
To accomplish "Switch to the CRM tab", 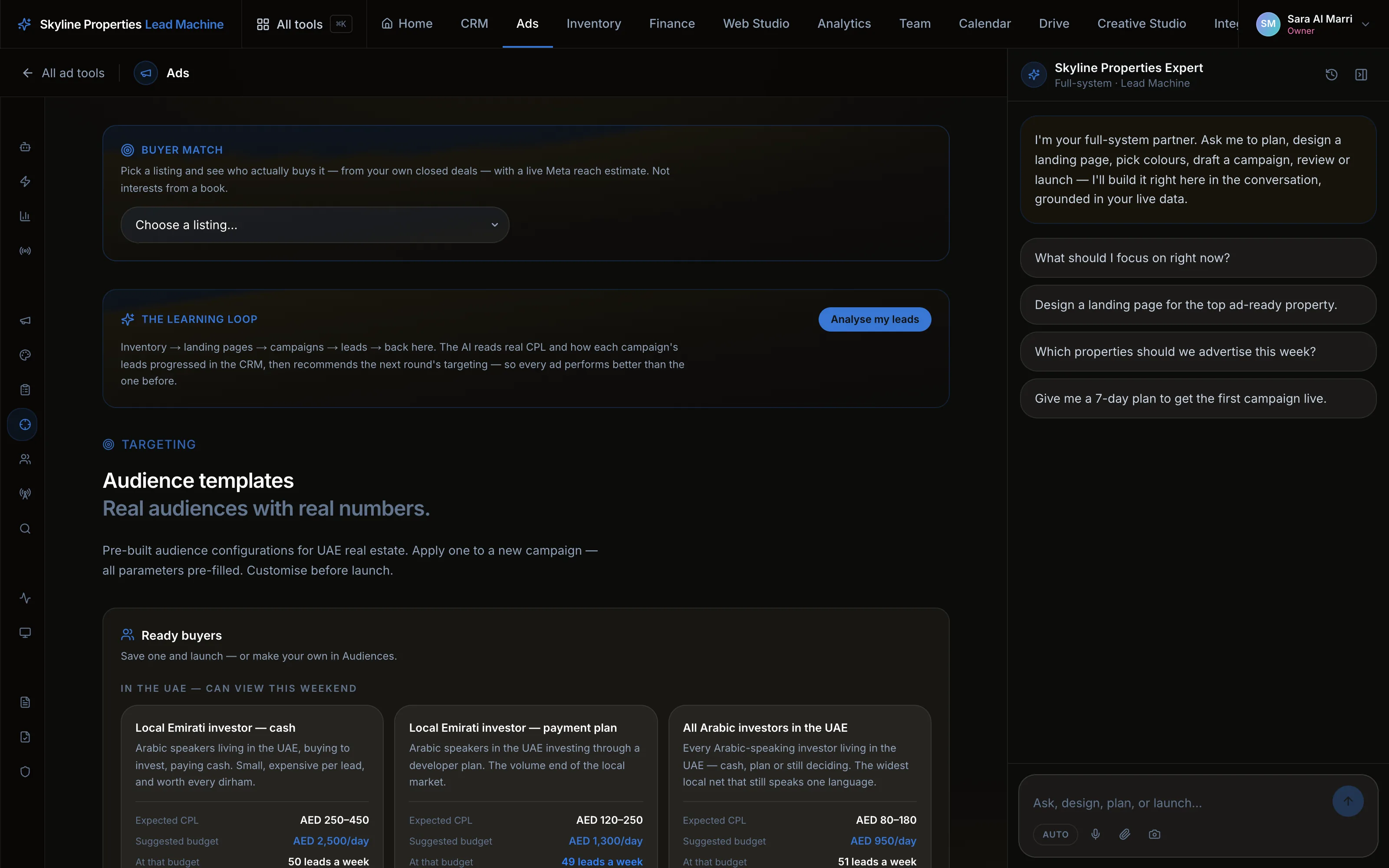I will pos(474,23).
